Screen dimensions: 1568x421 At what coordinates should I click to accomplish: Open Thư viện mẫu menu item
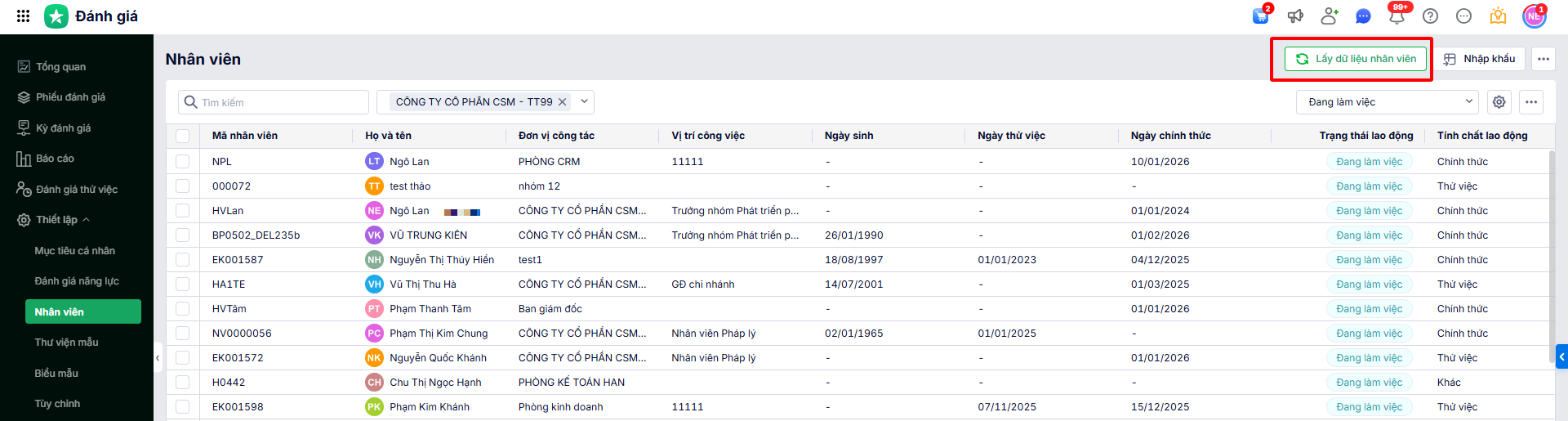tap(66, 343)
